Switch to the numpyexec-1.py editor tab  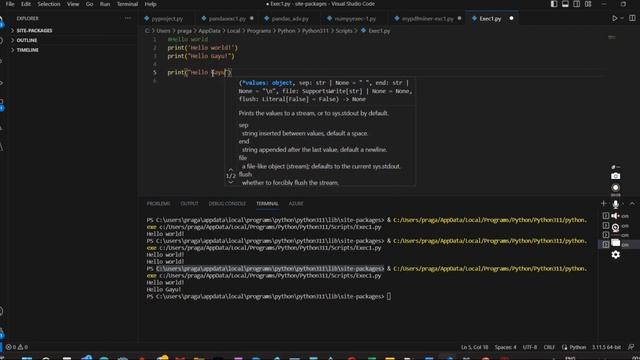coord(355,19)
